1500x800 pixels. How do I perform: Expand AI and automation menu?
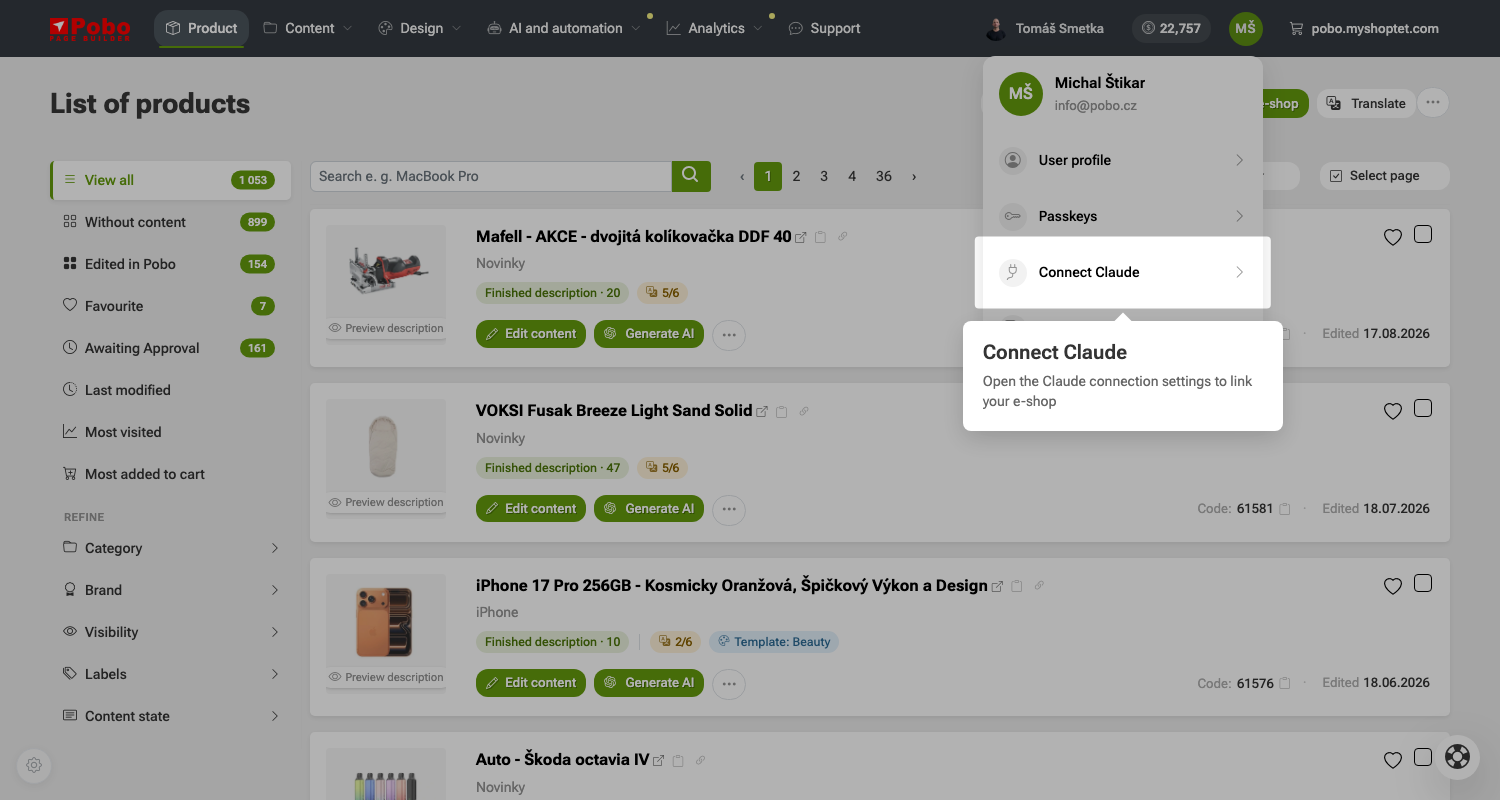pyautogui.click(x=564, y=28)
